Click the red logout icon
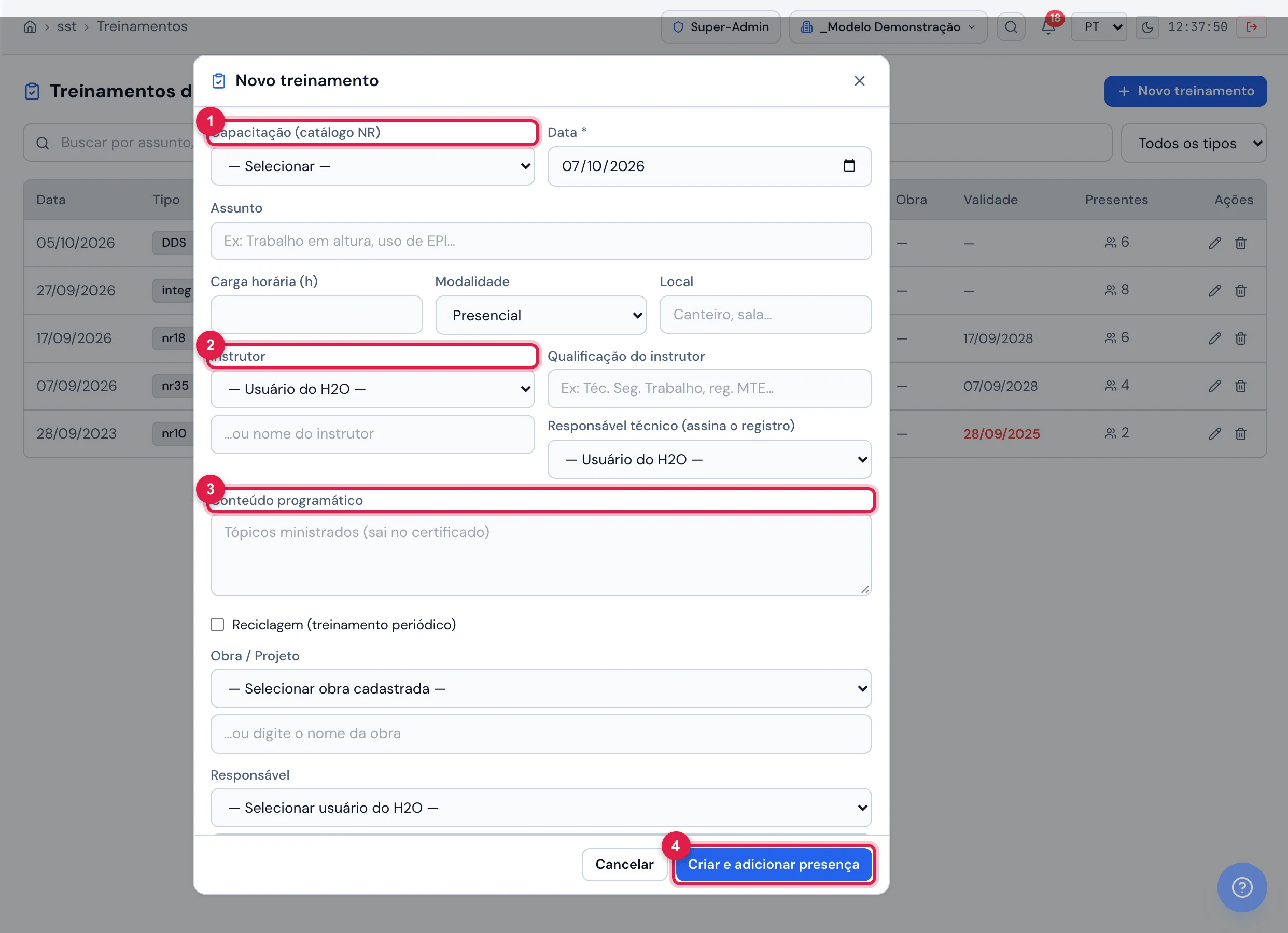Screen dimensions: 1288x933 1251,26
